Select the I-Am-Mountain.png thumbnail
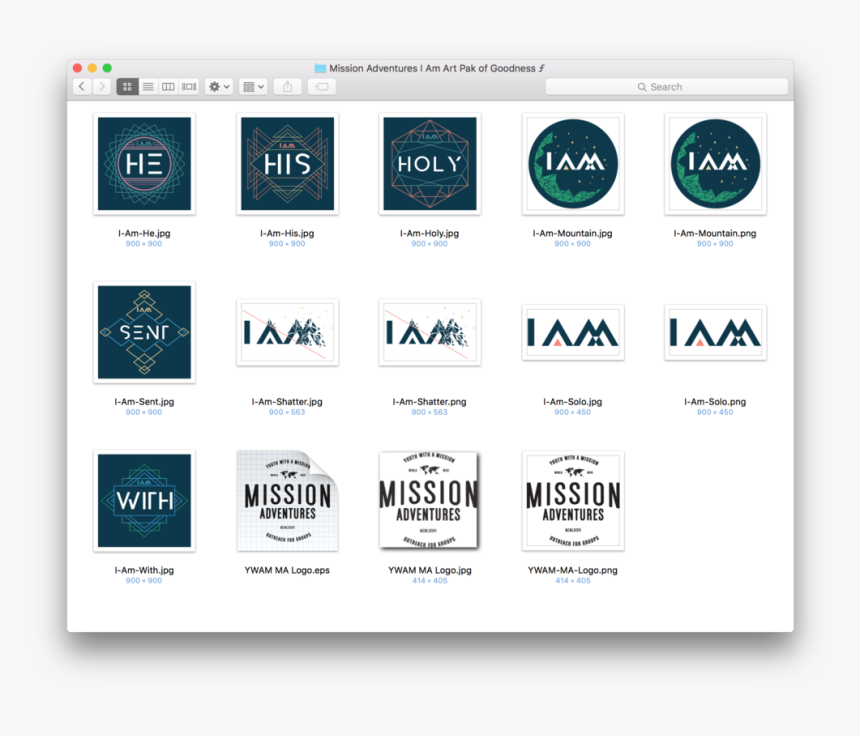Screen dimensions: 860x736 point(716,163)
